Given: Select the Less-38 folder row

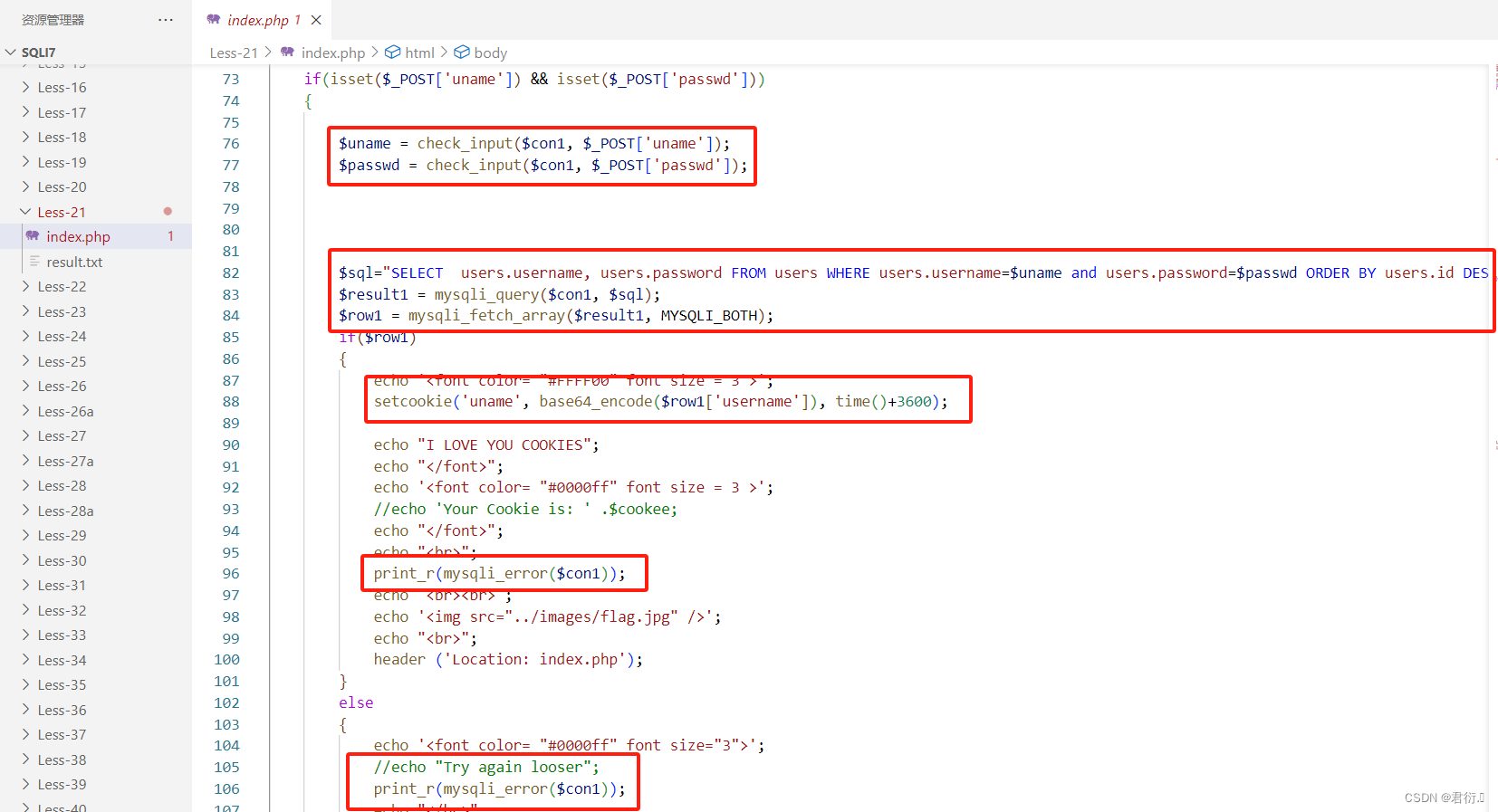Looking at the screenshot, I should (x=96, y=759).
